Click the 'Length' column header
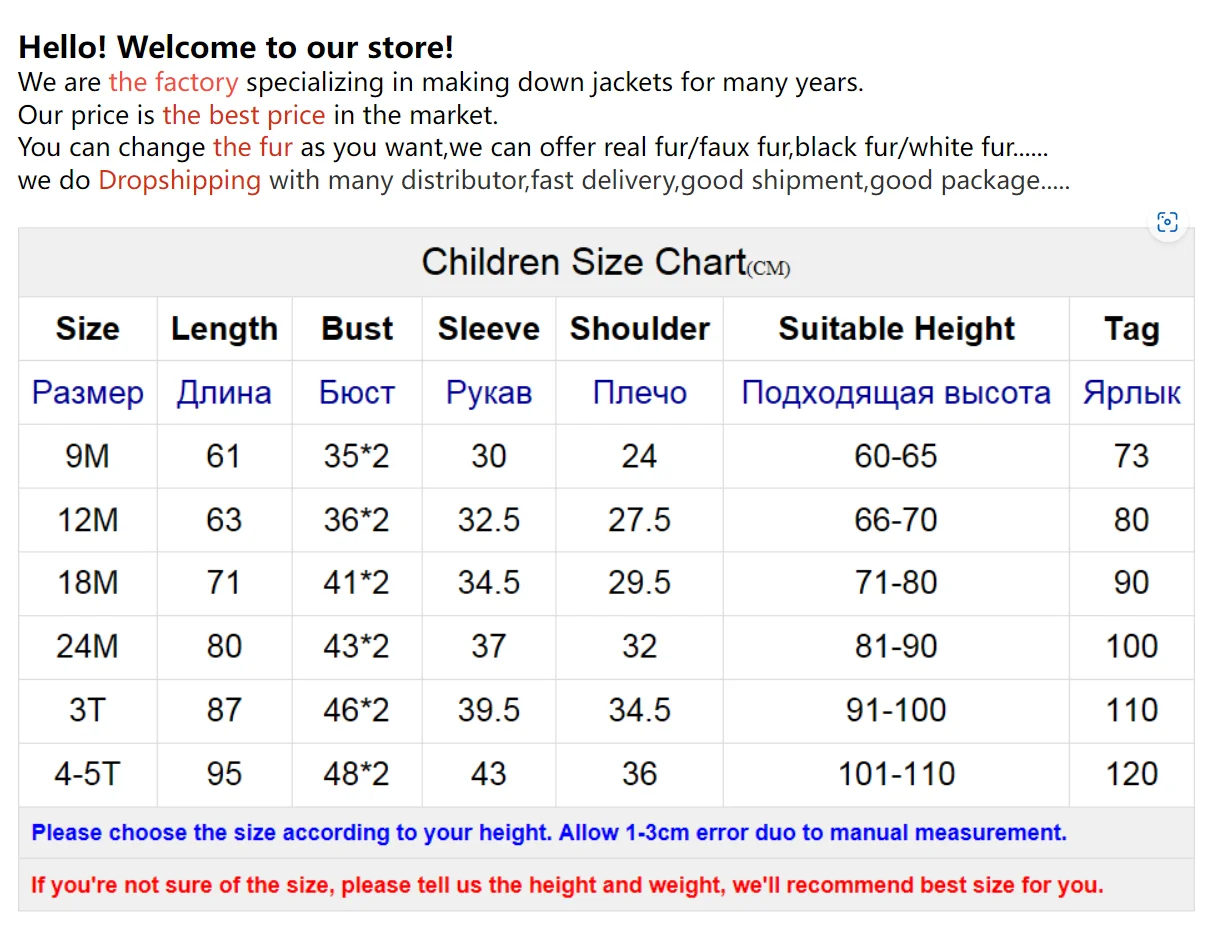Image resolution: width=1213 pixels, height=942 pixels. (x=224, y=329)
